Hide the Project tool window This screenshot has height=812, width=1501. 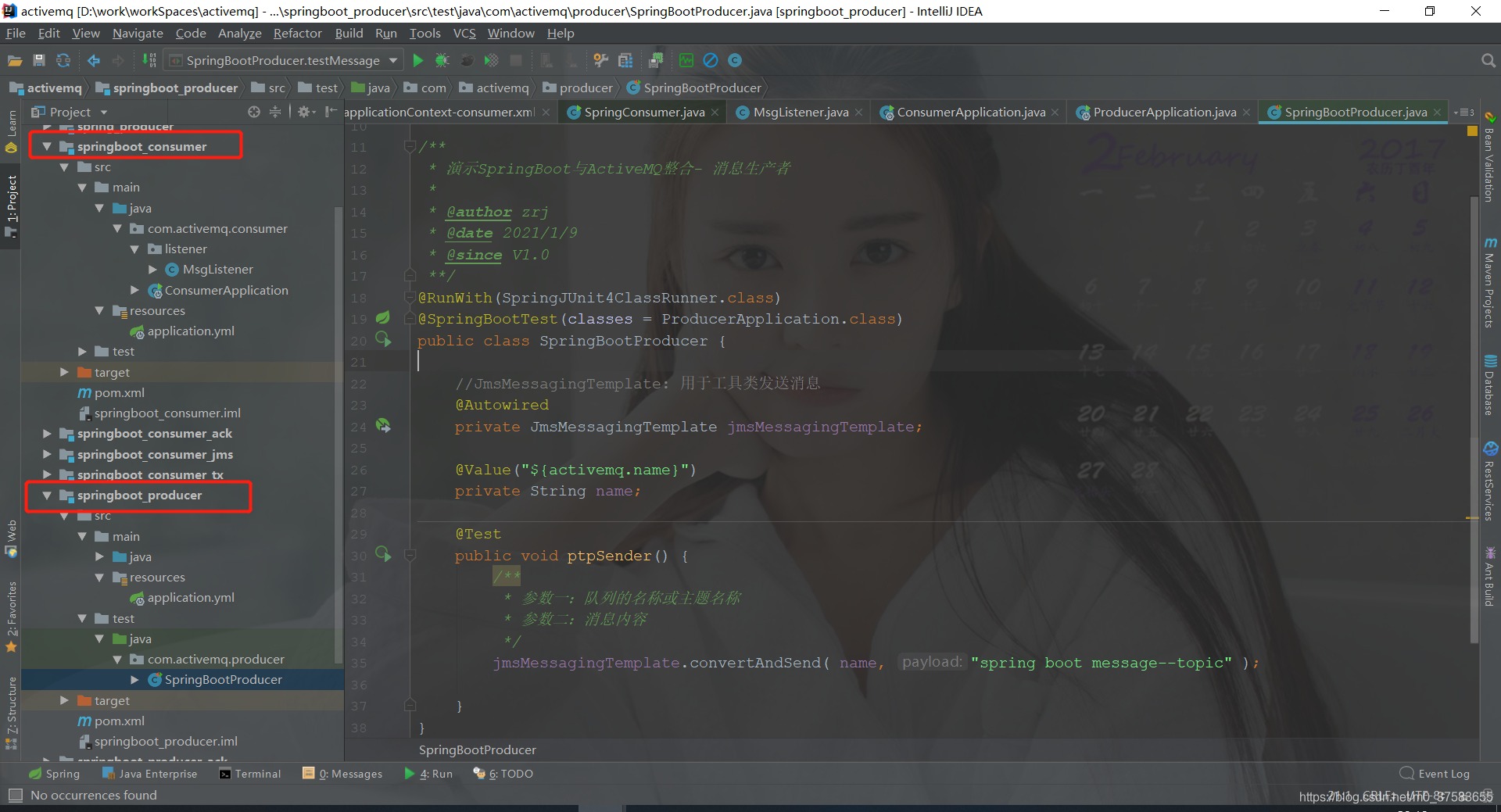coord(331,112)
